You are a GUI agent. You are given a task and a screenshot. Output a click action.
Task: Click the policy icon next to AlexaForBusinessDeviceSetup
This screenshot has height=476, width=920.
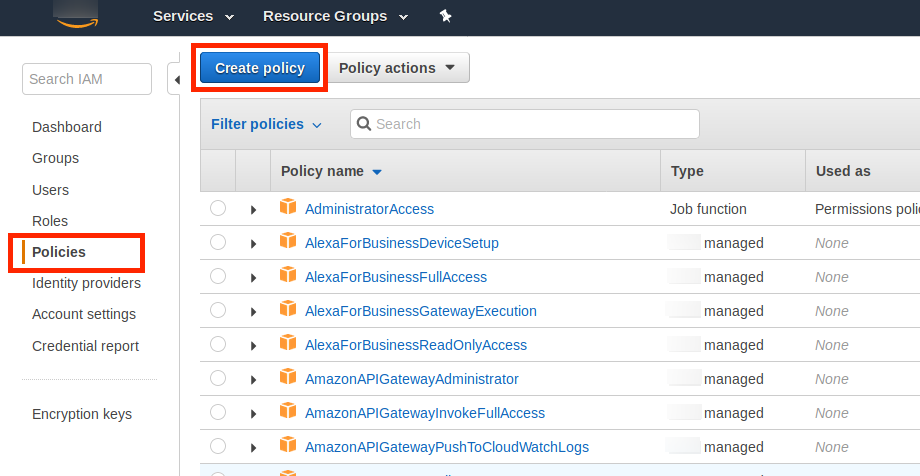[x=288, y=242]
